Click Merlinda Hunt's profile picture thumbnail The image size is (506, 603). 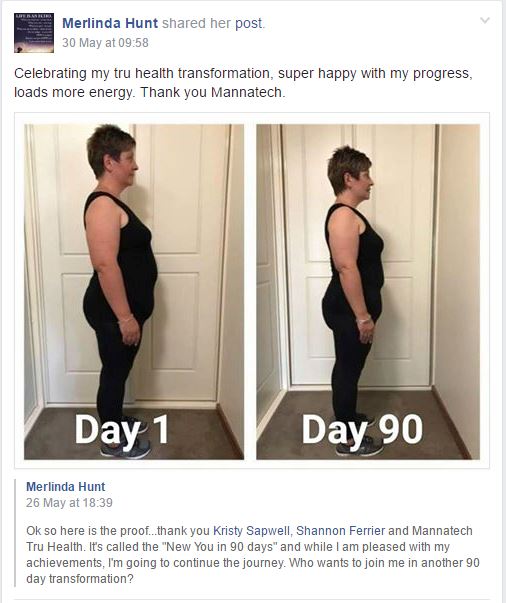(34, 33)
